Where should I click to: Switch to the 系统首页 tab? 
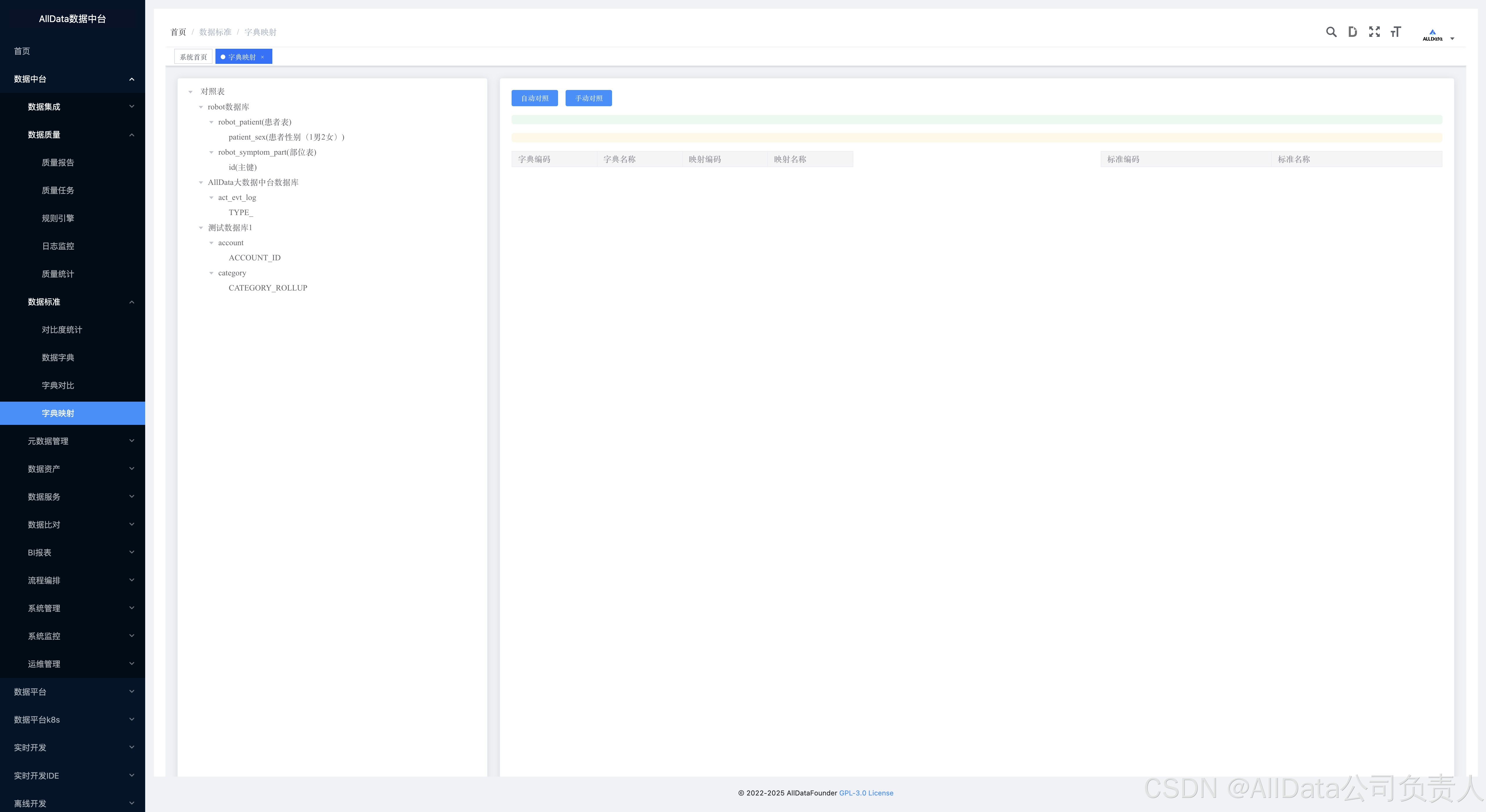193,57
